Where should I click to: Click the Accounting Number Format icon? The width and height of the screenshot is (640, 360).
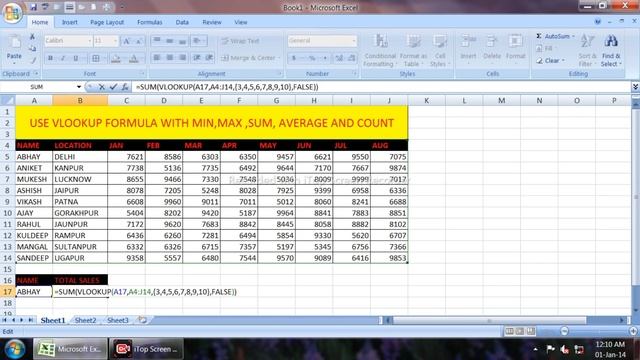294,58
